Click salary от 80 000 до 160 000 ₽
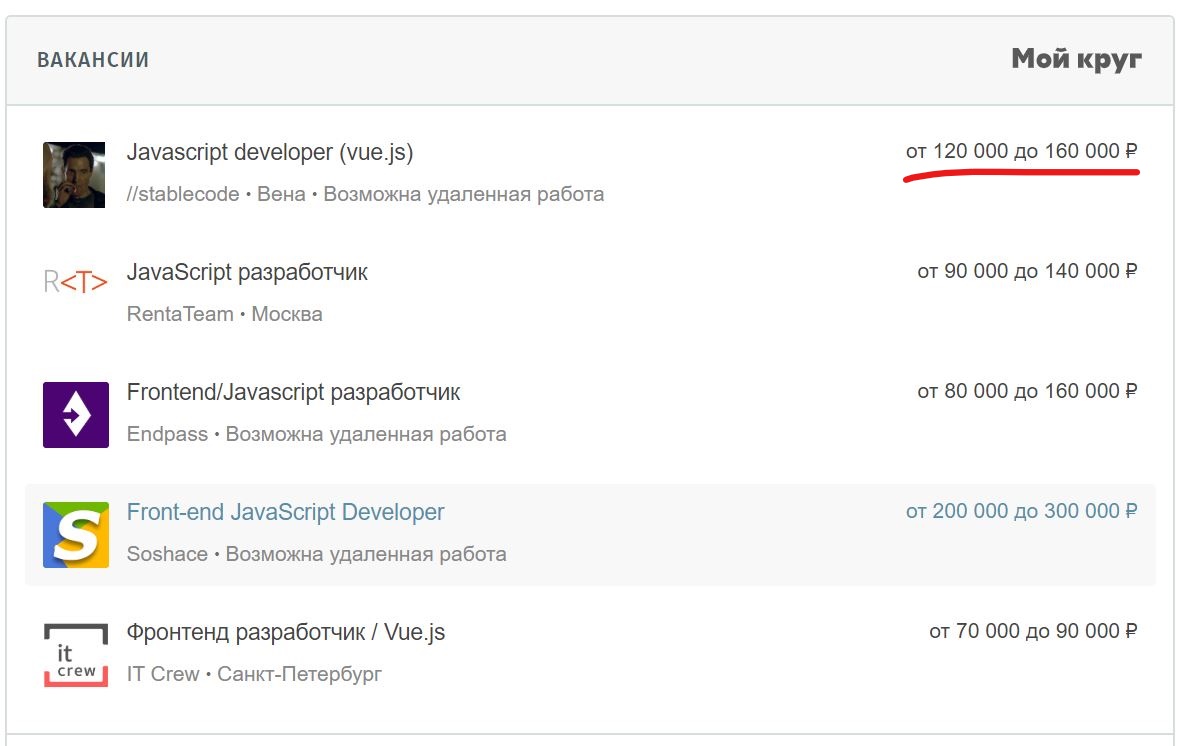This screenshot has width=1182, height=746. [1027, 391]
